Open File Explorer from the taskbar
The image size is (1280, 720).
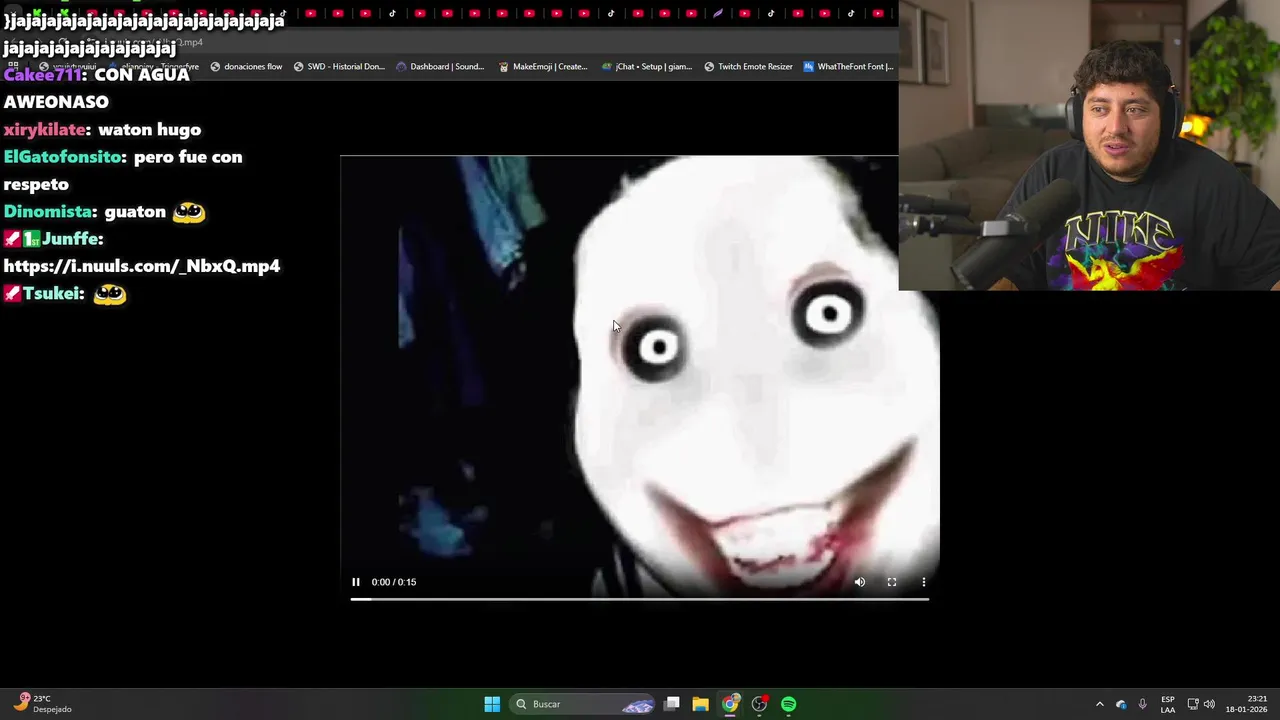click(700, 704)
